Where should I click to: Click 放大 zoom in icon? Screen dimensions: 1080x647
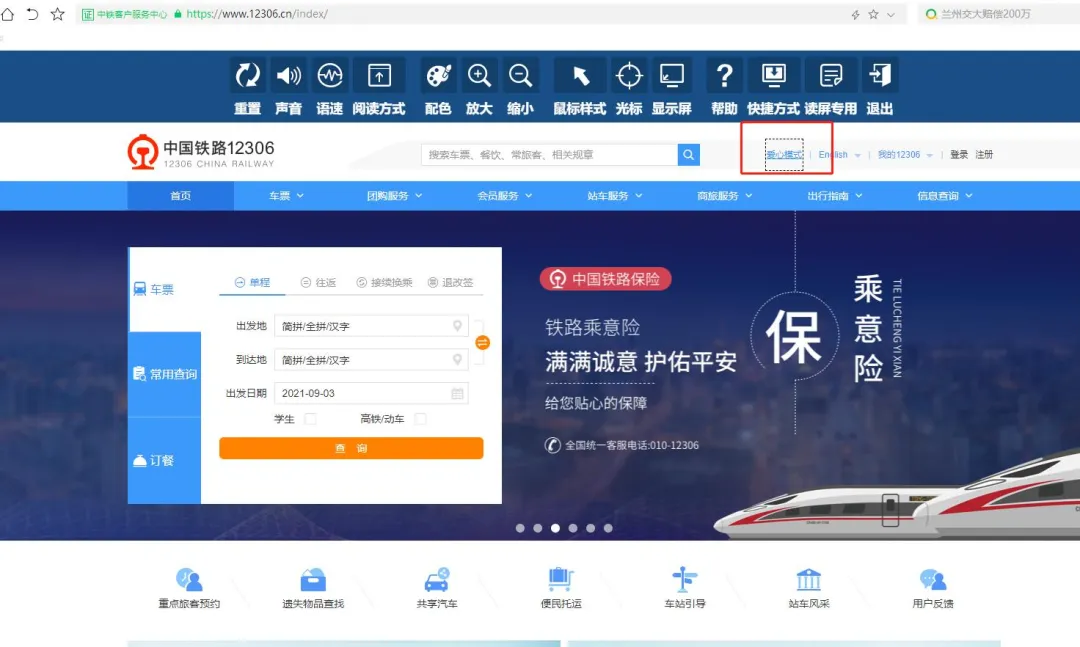pos(479,75)
